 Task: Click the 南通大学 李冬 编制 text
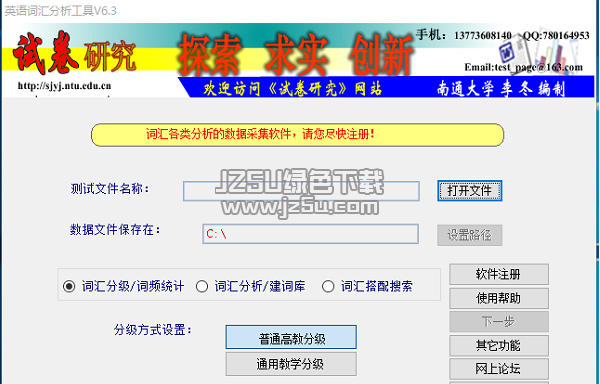pyautogui.click(x=501, y=88)
